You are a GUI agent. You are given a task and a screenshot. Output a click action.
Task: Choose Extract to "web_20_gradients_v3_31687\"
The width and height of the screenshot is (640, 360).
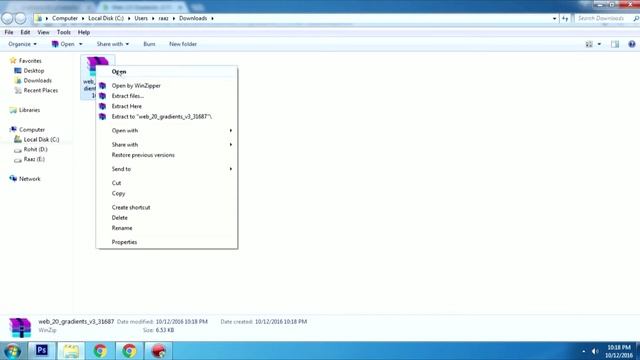click(167, 117)
